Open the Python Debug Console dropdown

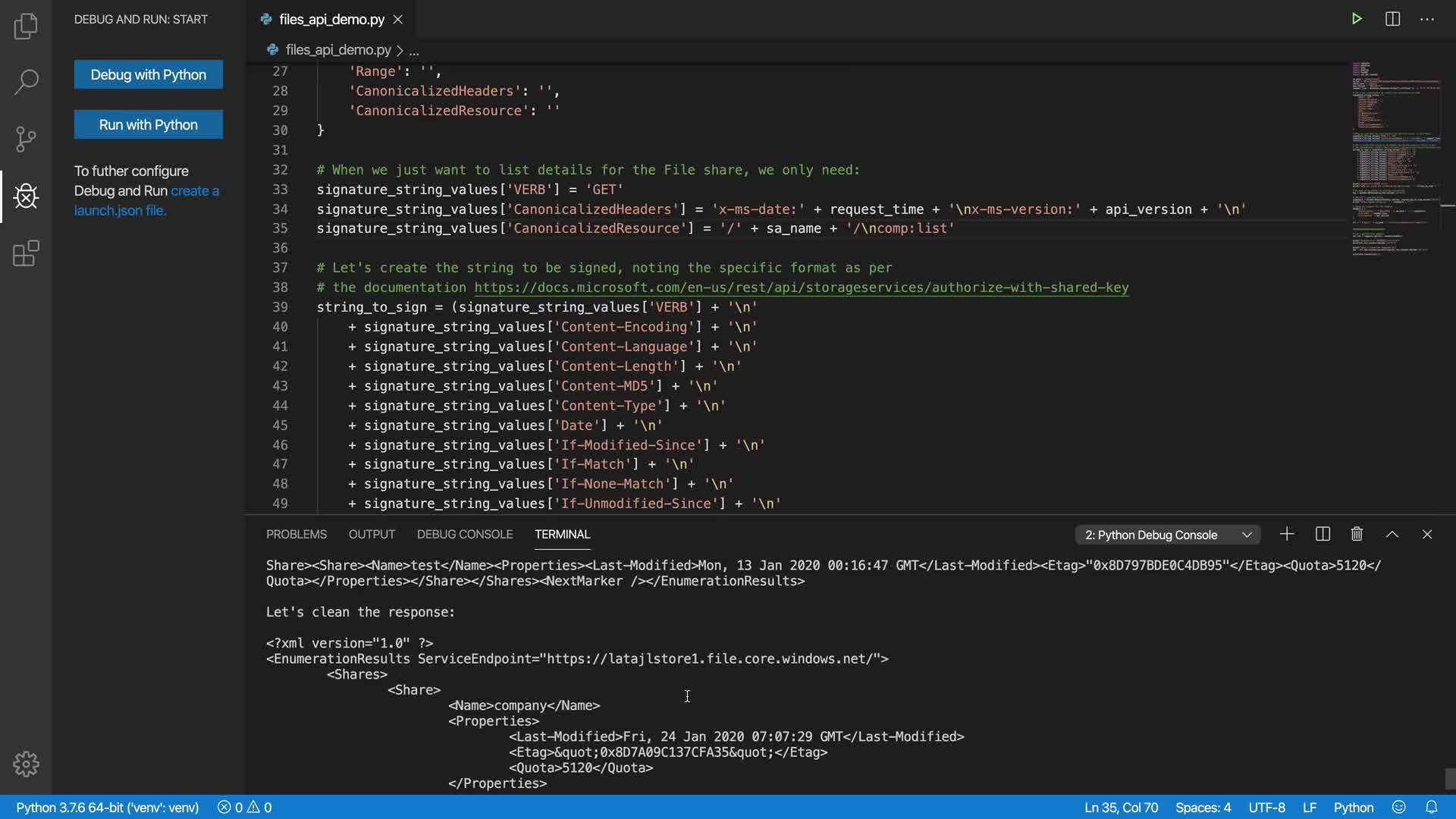click(1168, 535)
